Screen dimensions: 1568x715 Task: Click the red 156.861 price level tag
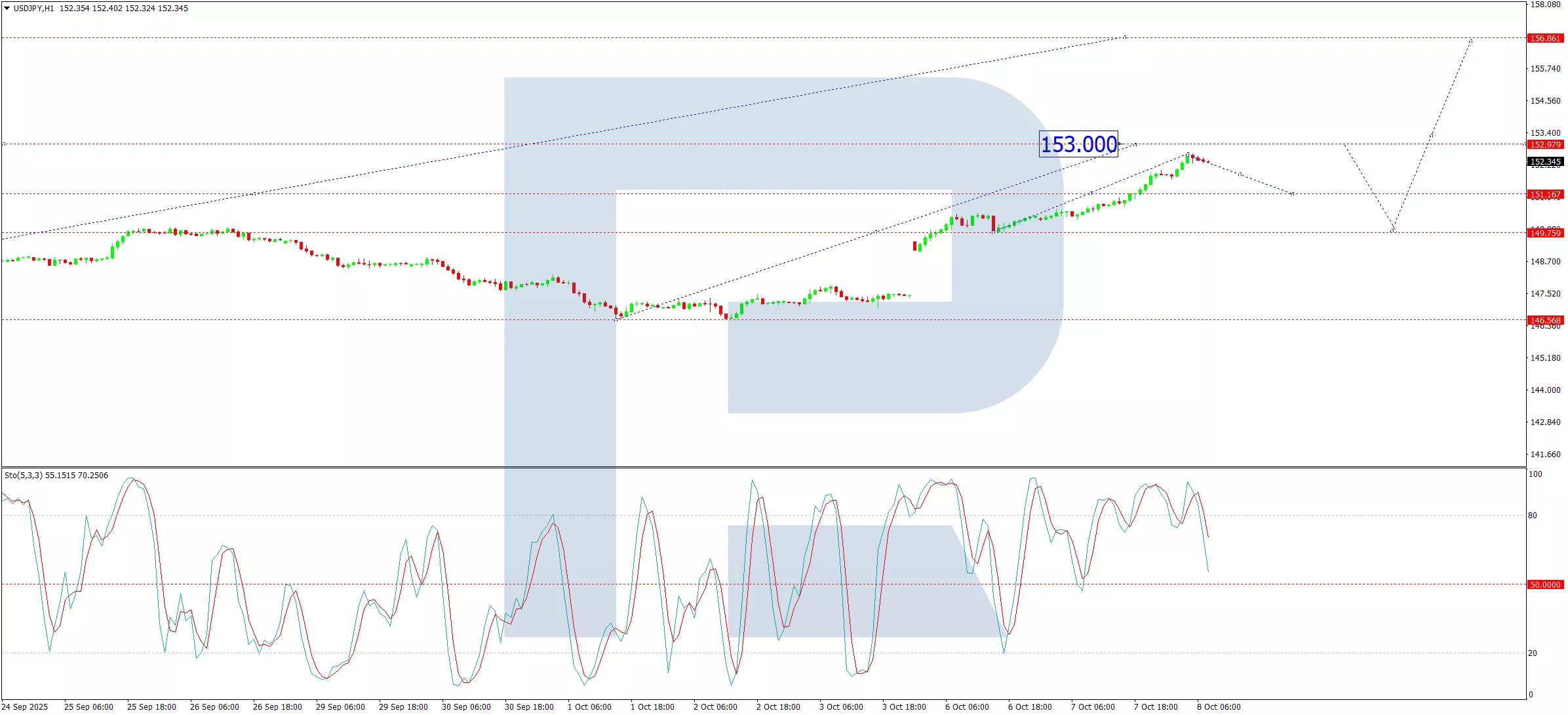[1545, 39]
